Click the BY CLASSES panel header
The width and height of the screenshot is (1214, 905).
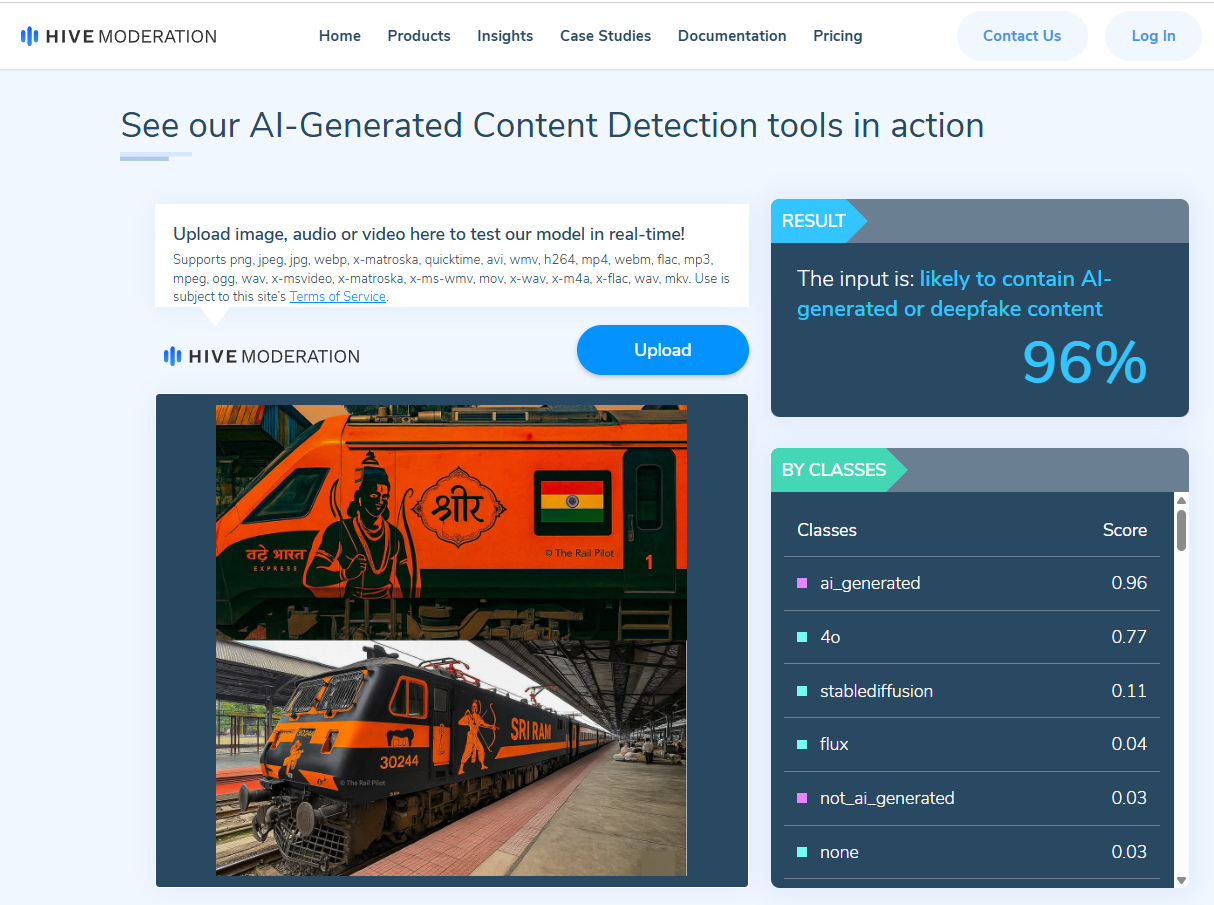pyautogui.click(x=980, y=470)
